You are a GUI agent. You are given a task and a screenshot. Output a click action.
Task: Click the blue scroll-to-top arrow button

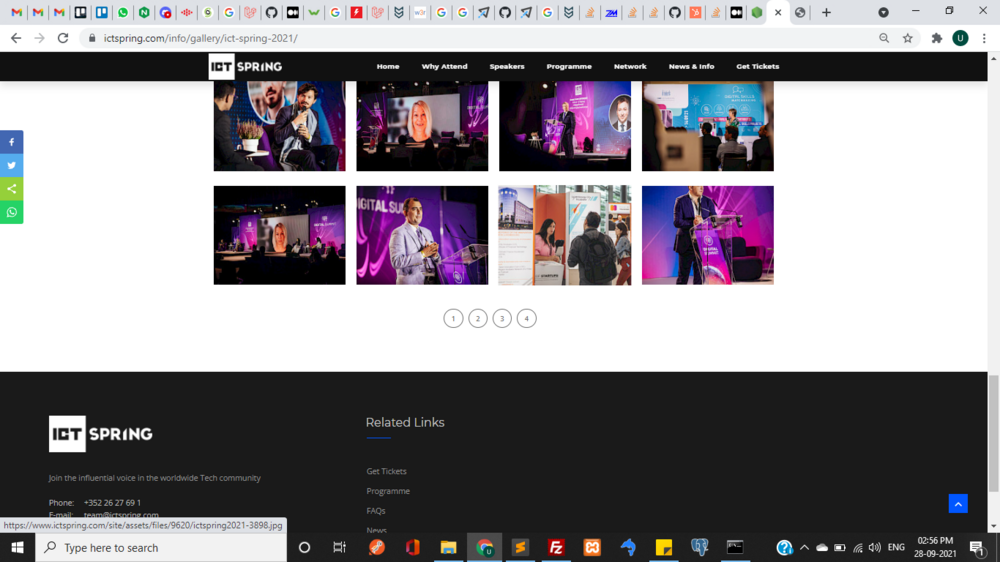[x=958, y=504]
